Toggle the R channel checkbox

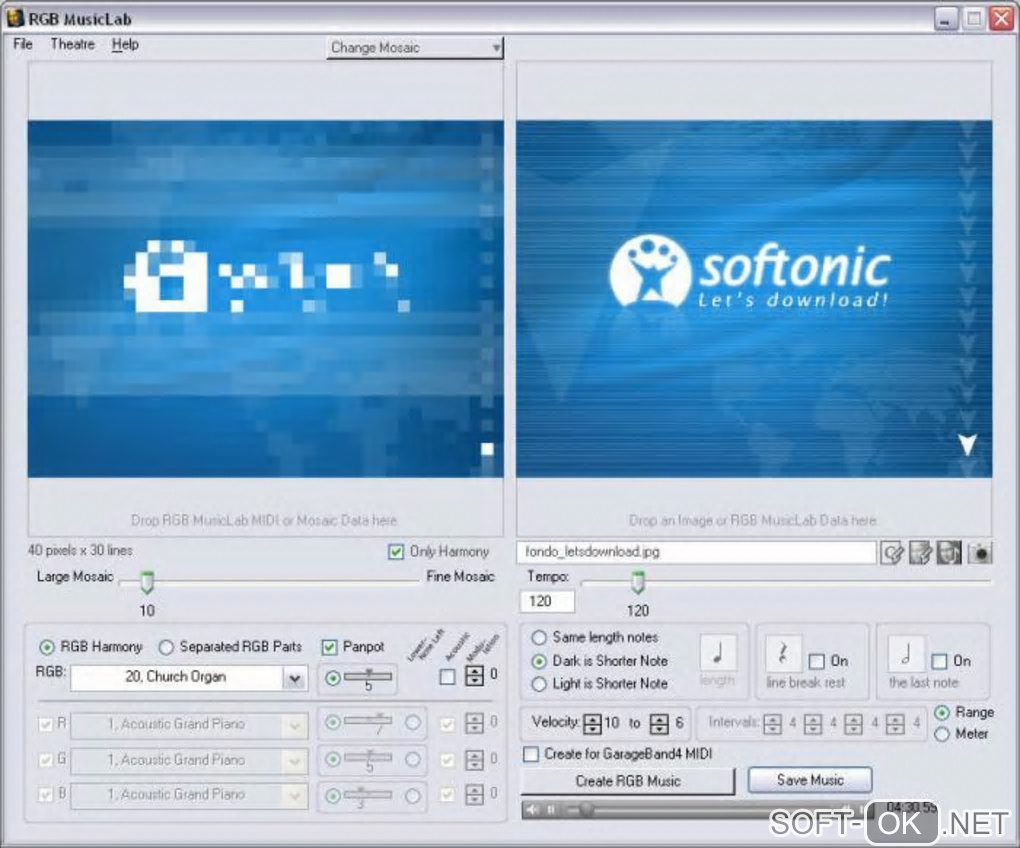[x=46, y=724]
